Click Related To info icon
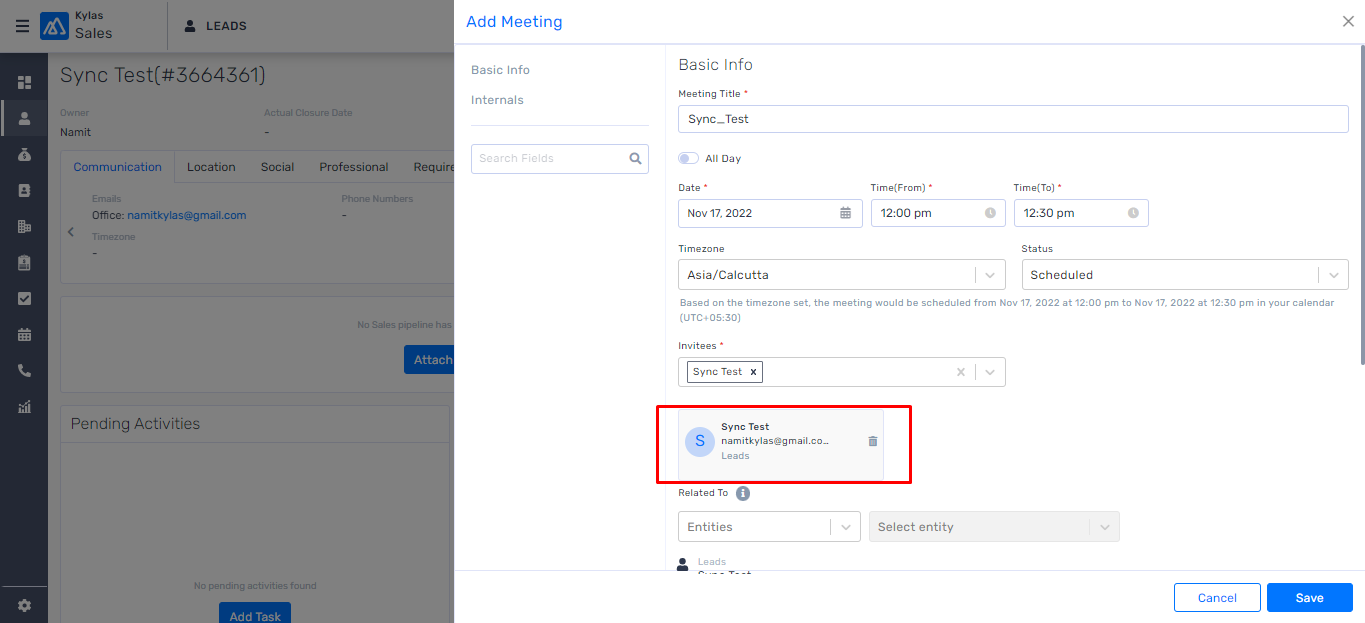The width and height of the screenshot is (1365, 623). click(743, 493)
